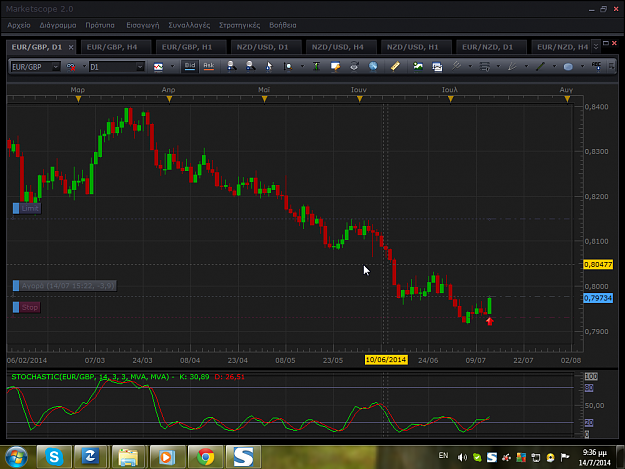This screenshot has height=469, width=625.
Task: Click the 0,79734 current price label
Action: click(x=598, y=298)
